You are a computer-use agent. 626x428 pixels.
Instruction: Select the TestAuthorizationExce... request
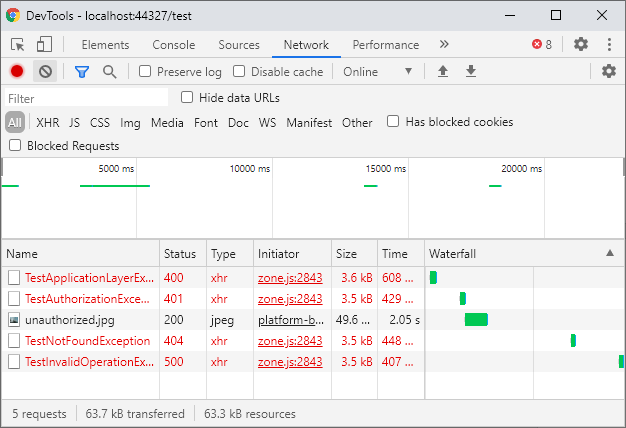[87, 299]
